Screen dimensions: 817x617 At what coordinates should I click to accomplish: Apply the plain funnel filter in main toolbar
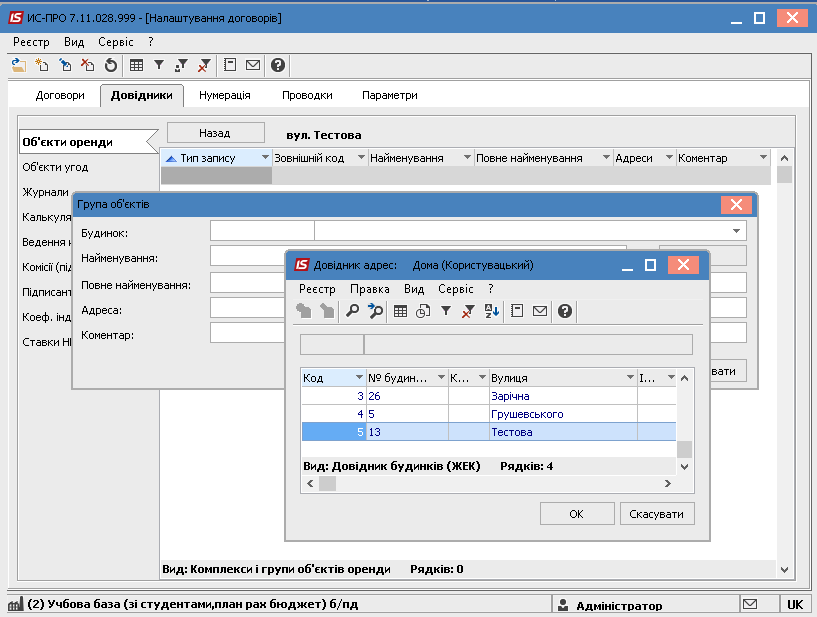coord(159,65)
